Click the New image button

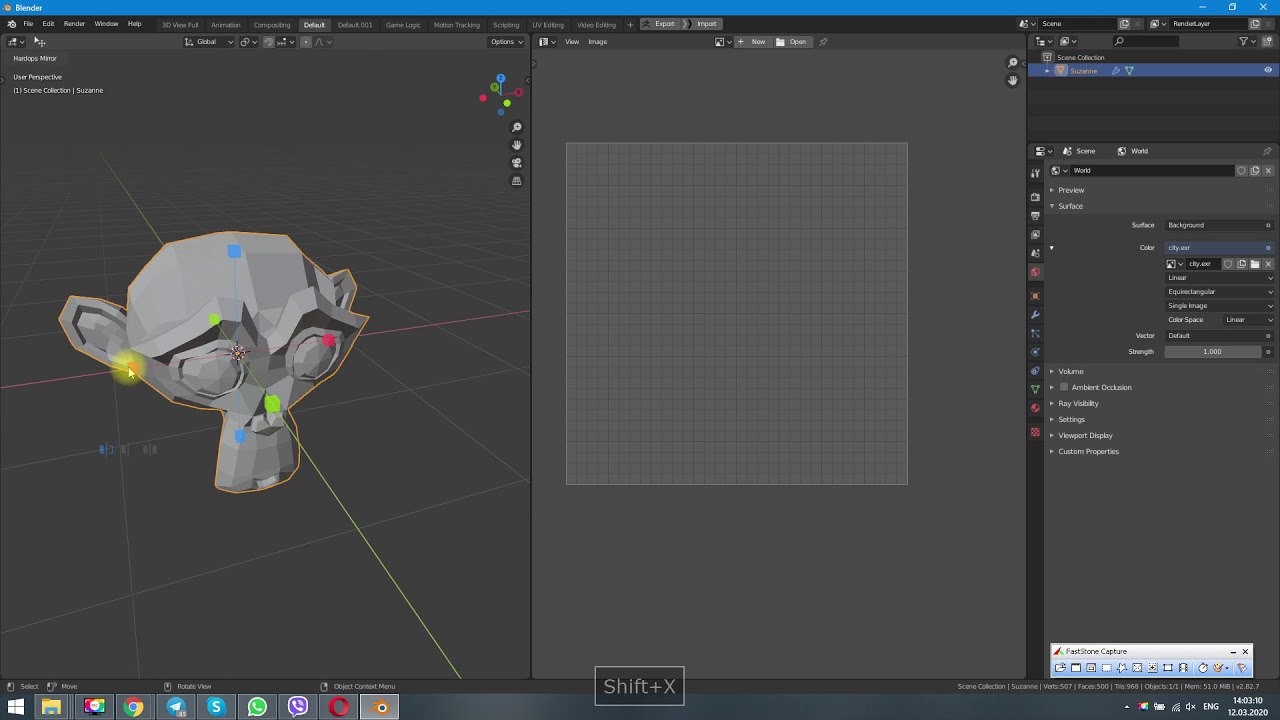752,42
